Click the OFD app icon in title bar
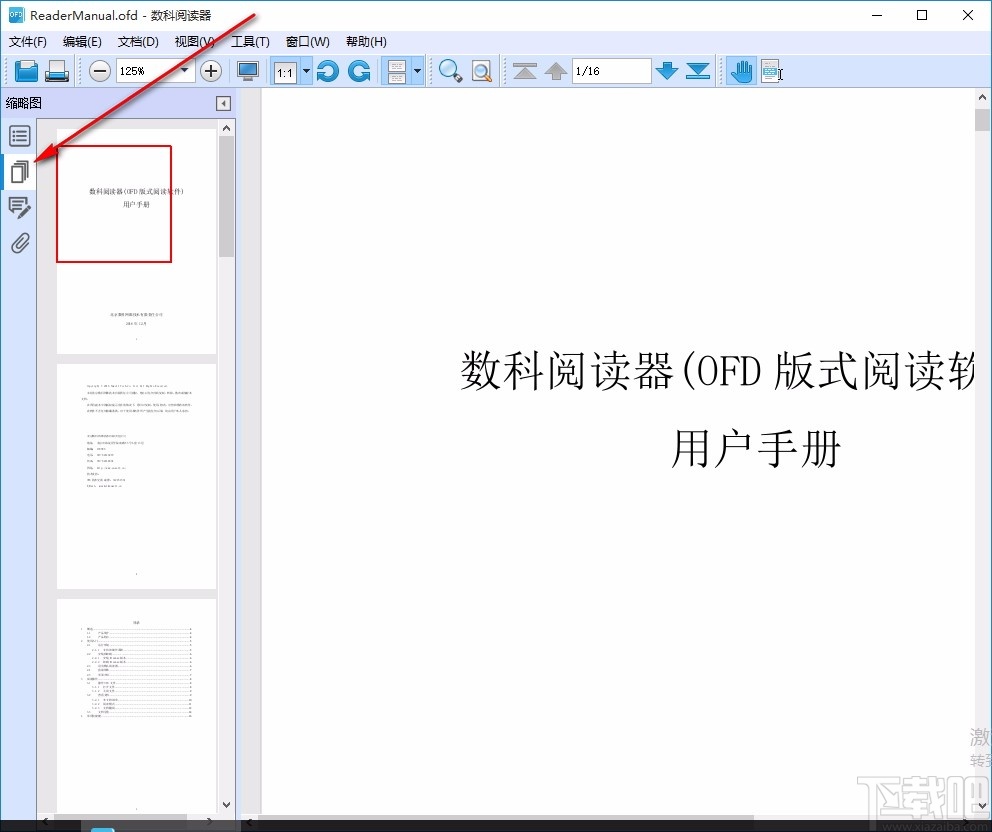 coord(16,15)
